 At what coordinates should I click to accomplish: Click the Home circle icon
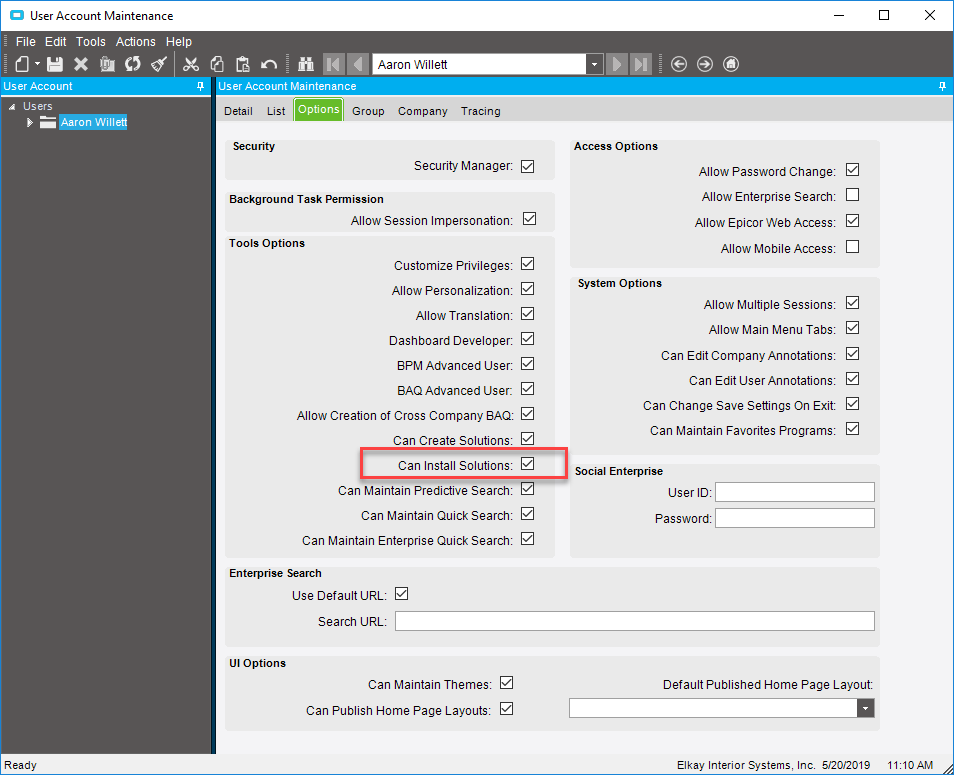click(731, 64)
